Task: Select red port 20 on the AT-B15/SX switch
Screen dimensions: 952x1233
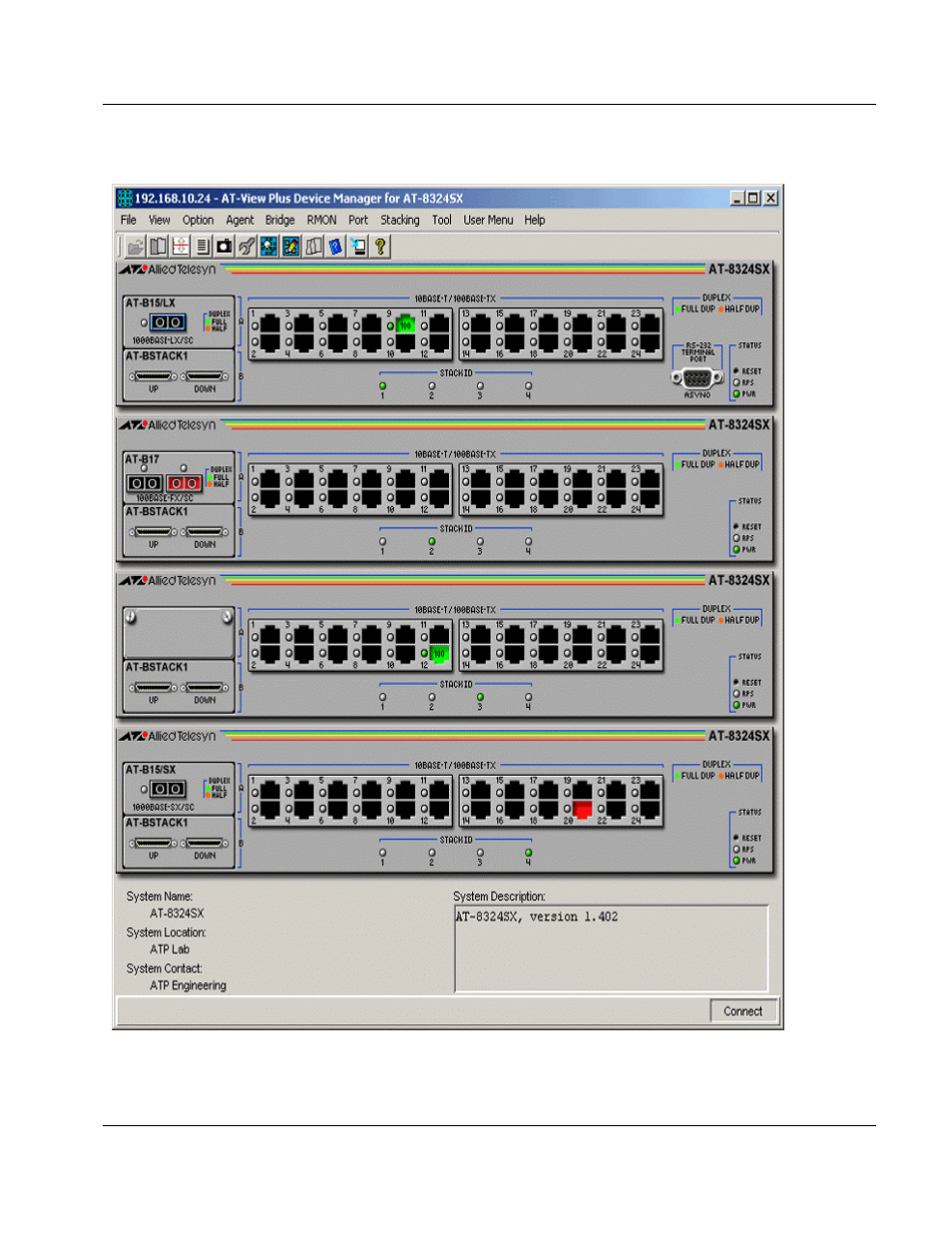Action: click(x=583, y=810)
